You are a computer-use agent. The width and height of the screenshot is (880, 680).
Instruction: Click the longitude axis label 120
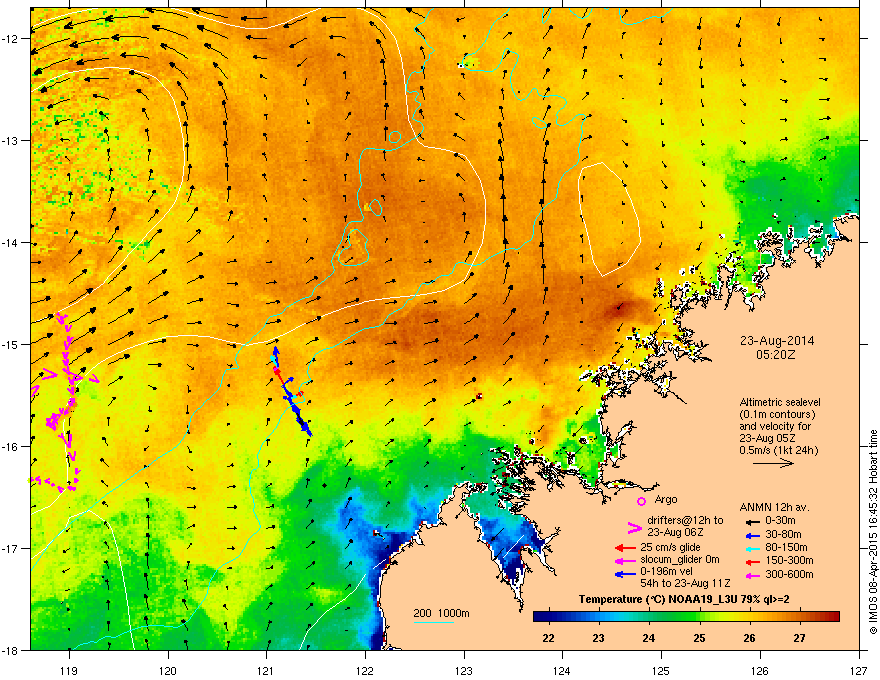tap(168, 671)
